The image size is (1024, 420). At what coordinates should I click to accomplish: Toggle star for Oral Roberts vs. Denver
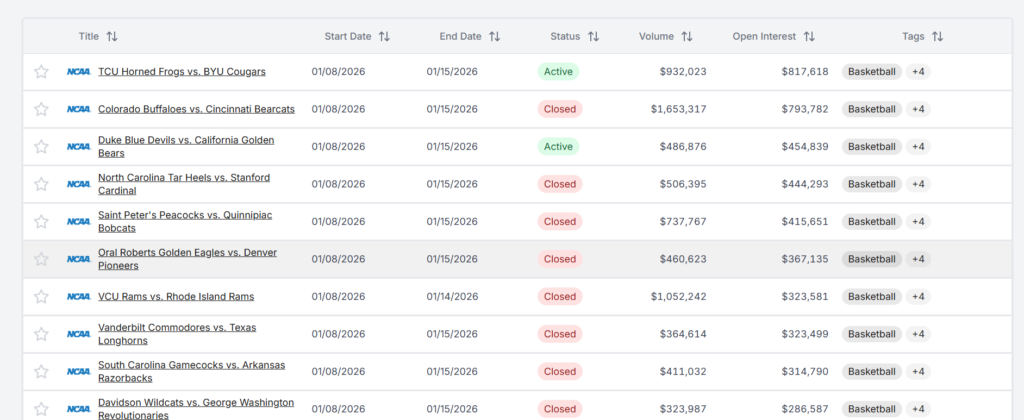tap(41, 259)
